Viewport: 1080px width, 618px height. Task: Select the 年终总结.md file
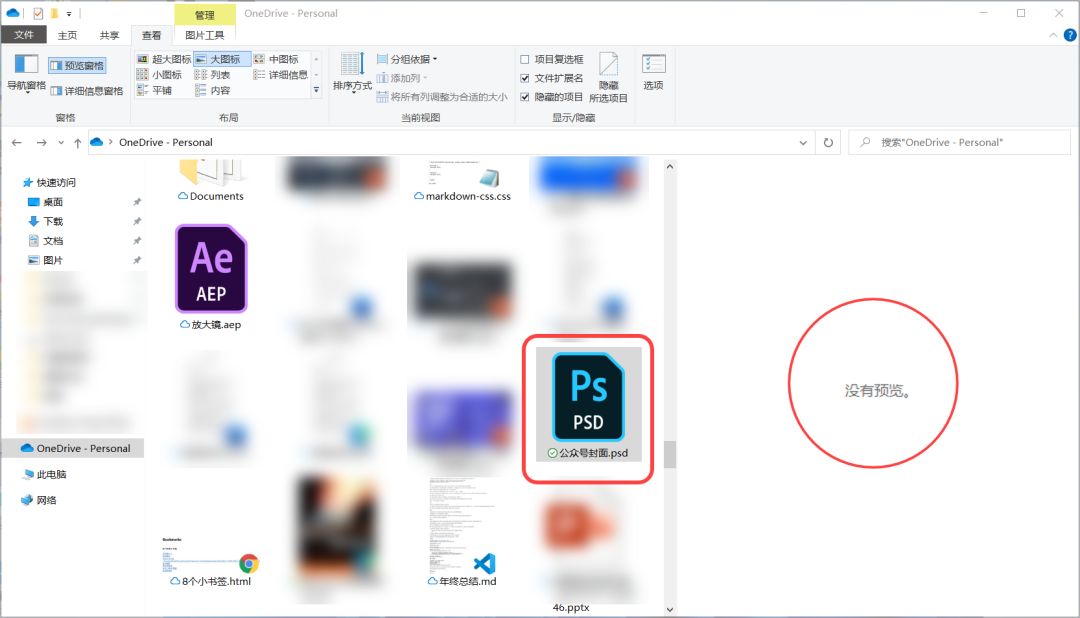(462, 532)
